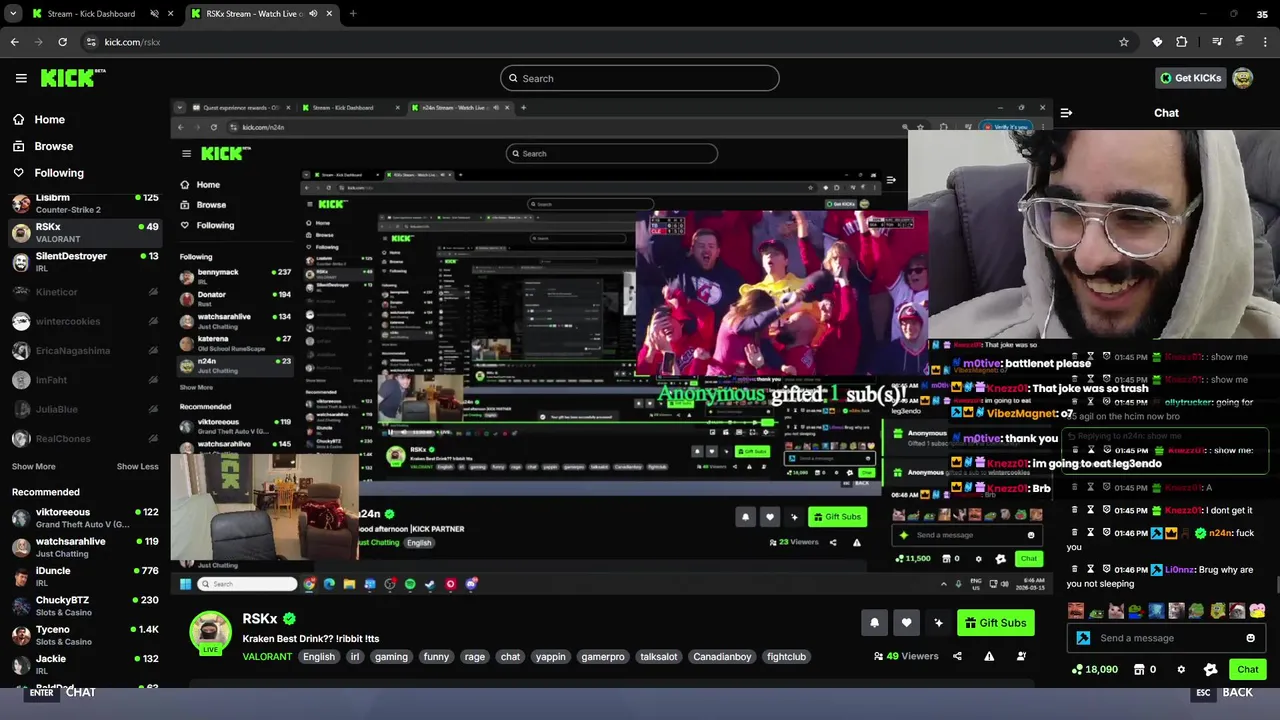Toggle the heart follow button
The image size is (1280, 720).
pos(906,623)
